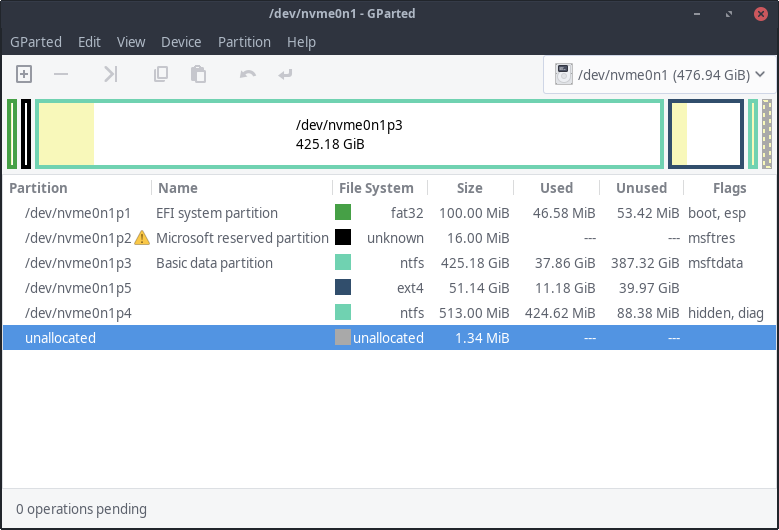Click the 'Basic data partition' name
This screenshot has width=779, height=530.
pyautogui.click(x=214, y=263)
